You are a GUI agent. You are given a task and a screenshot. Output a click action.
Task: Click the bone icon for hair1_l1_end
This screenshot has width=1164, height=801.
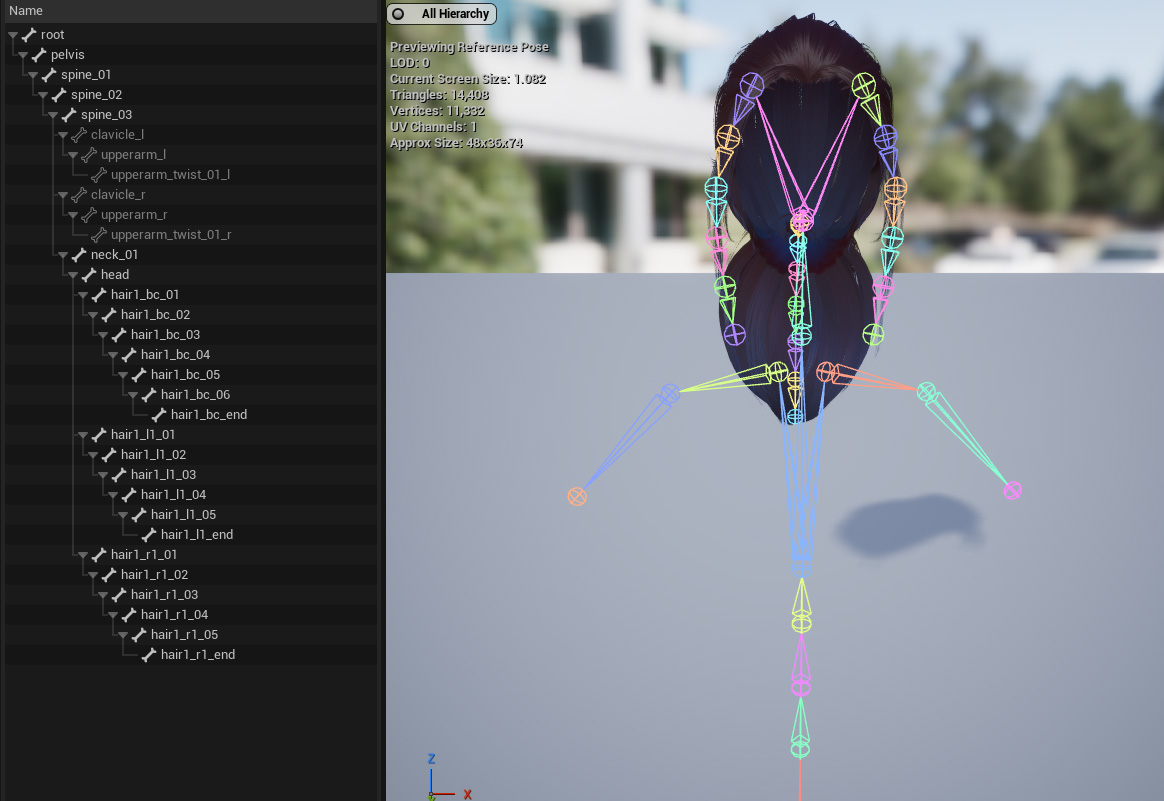pyautogui.click(x=149, y=534)
